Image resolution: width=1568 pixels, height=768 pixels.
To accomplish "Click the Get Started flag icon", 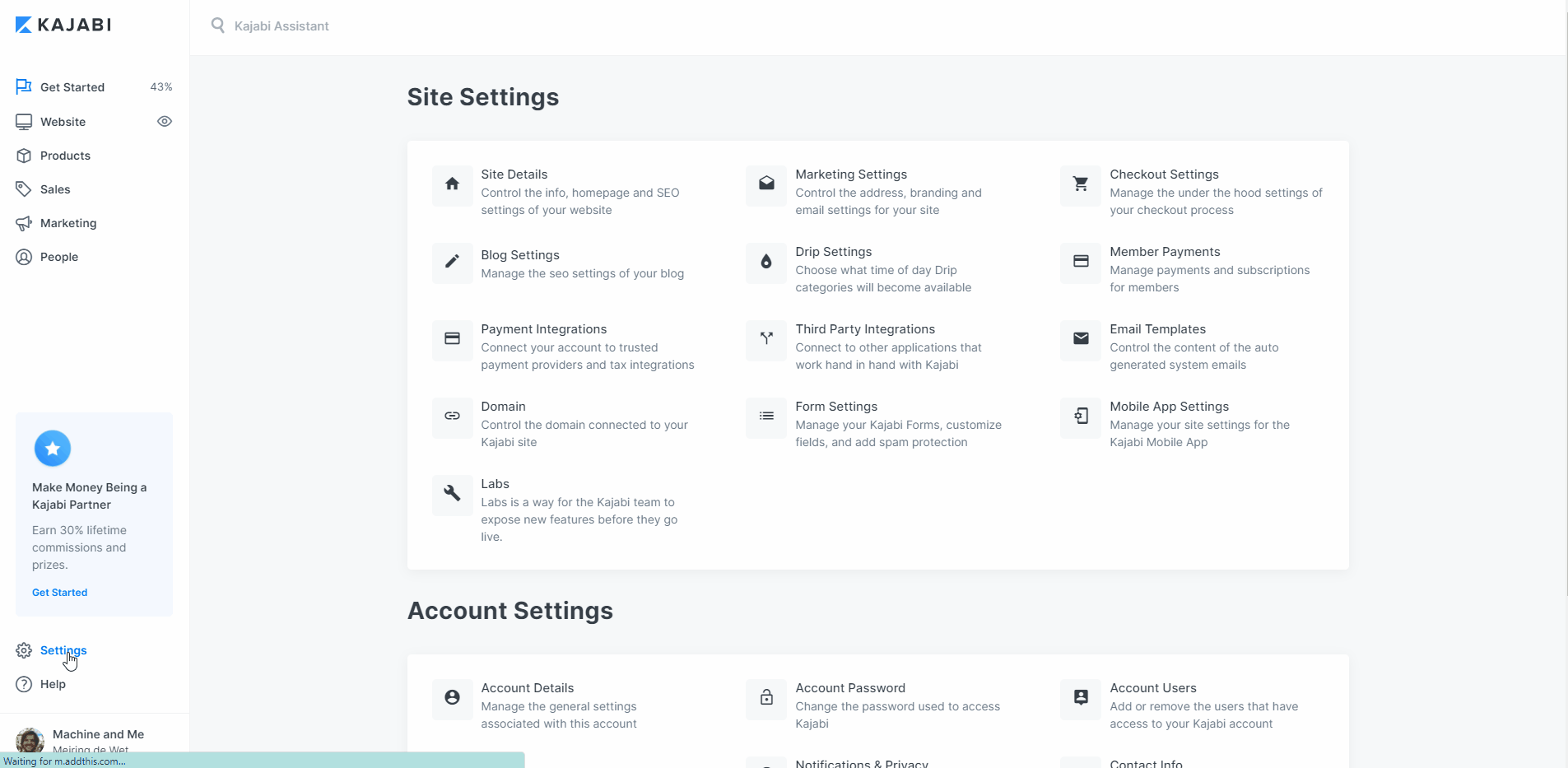I will click(x=24, y=86).
